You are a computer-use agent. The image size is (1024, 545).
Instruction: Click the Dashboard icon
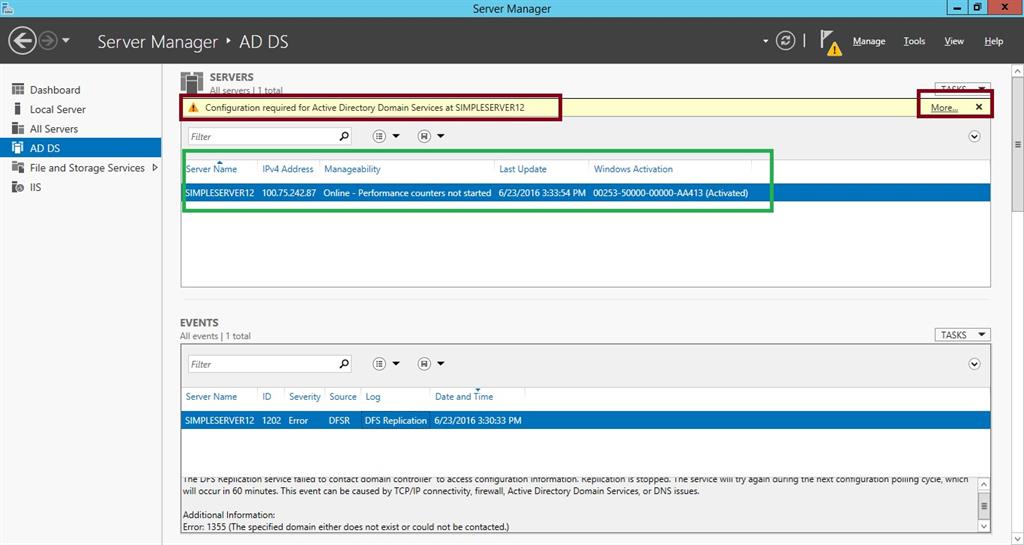[x=18, y=89]
